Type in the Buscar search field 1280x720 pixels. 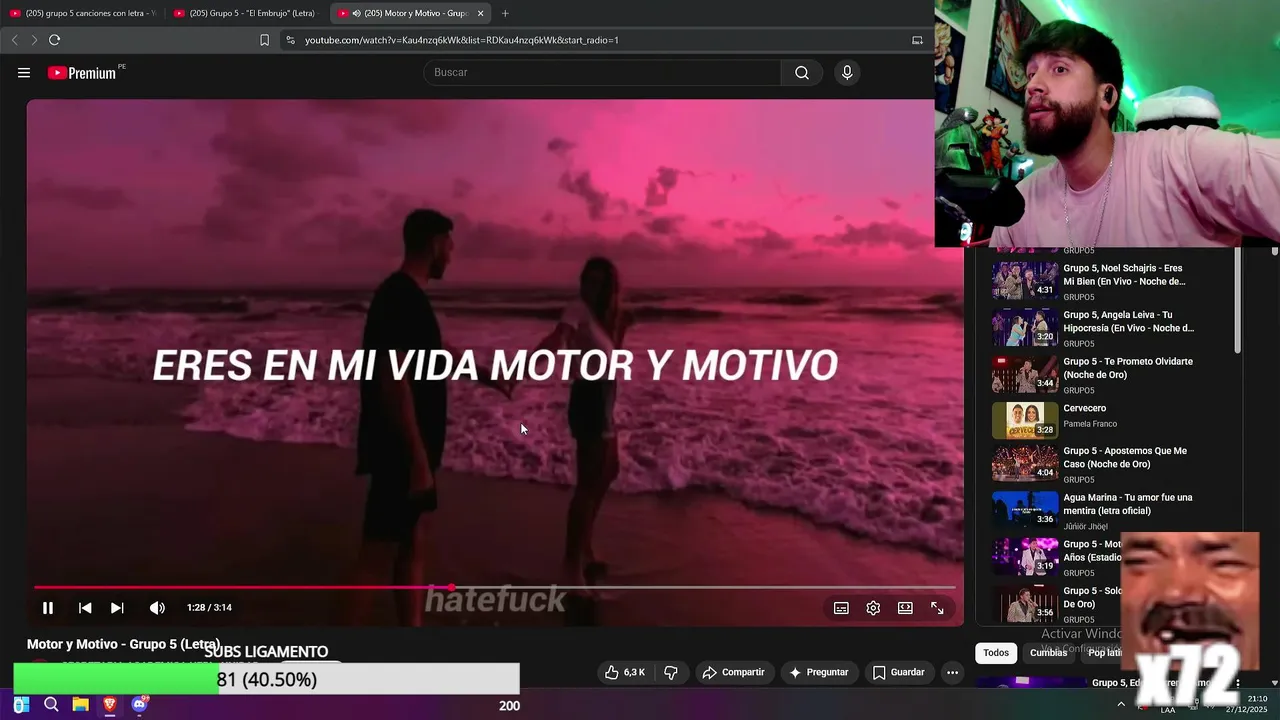tap(602, 73)
